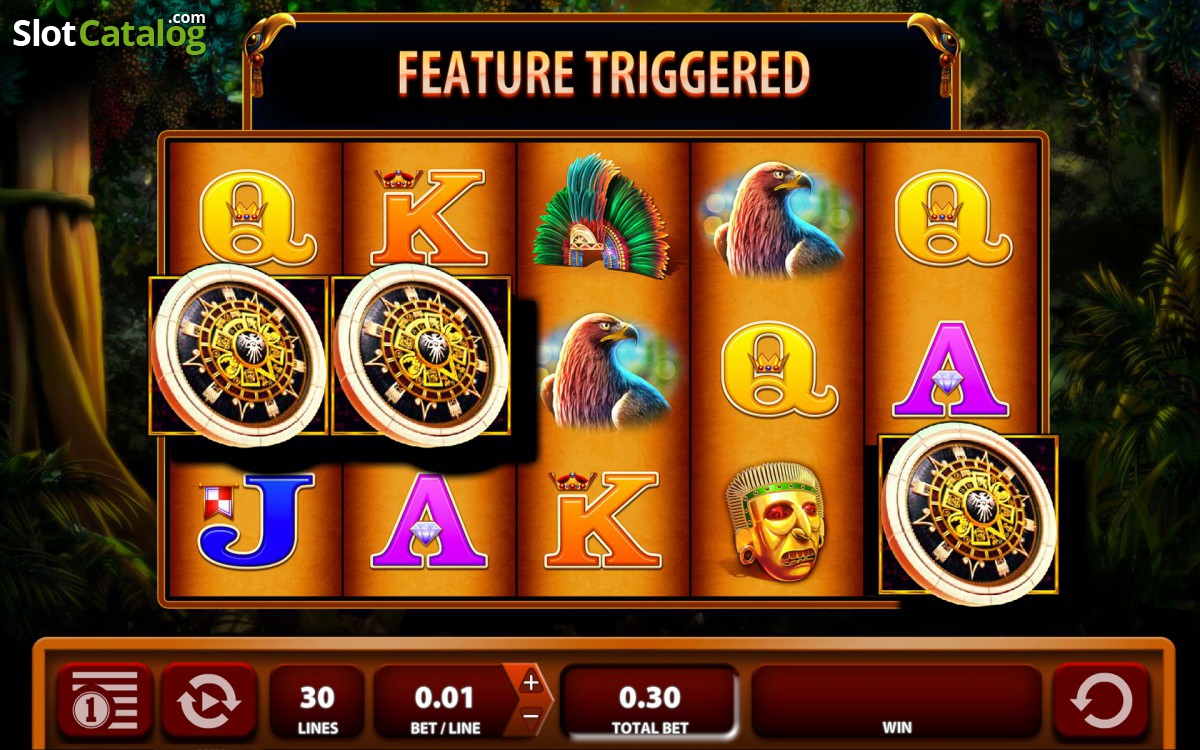Click the orange K on the second reel

click(x=429, y=216)
